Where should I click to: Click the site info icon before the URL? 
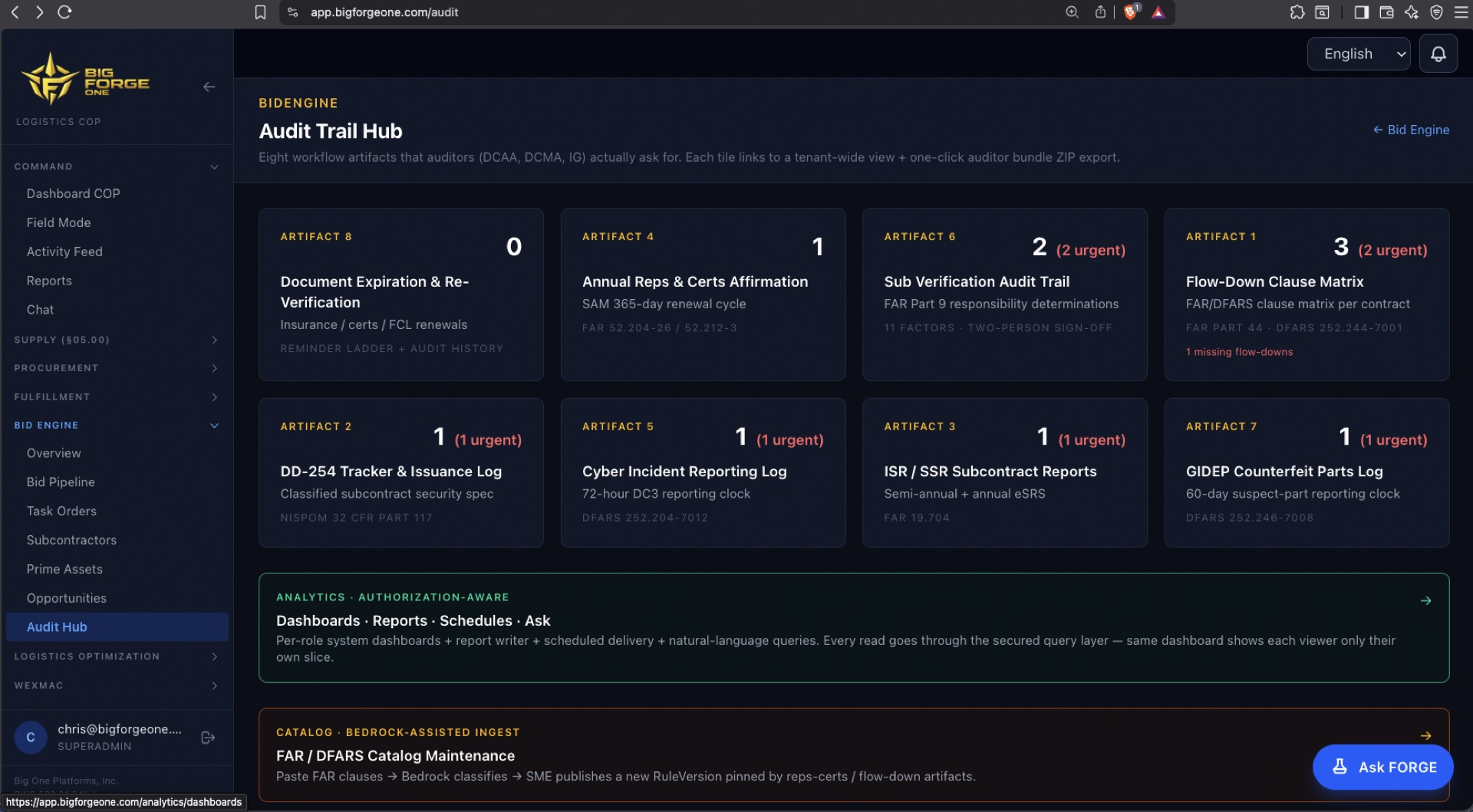coord(292,12)
